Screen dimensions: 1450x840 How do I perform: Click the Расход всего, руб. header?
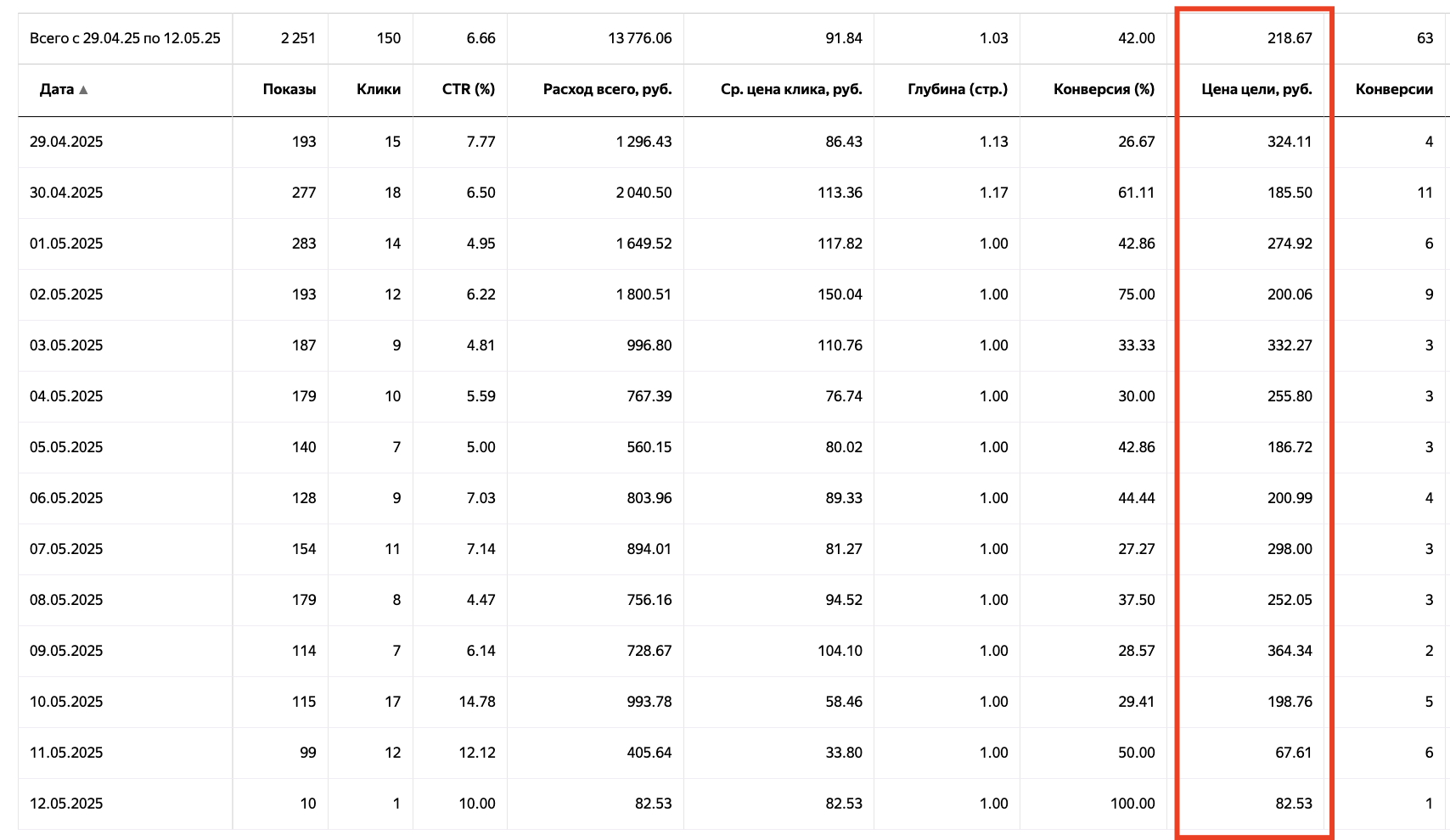tap(608, 89)
